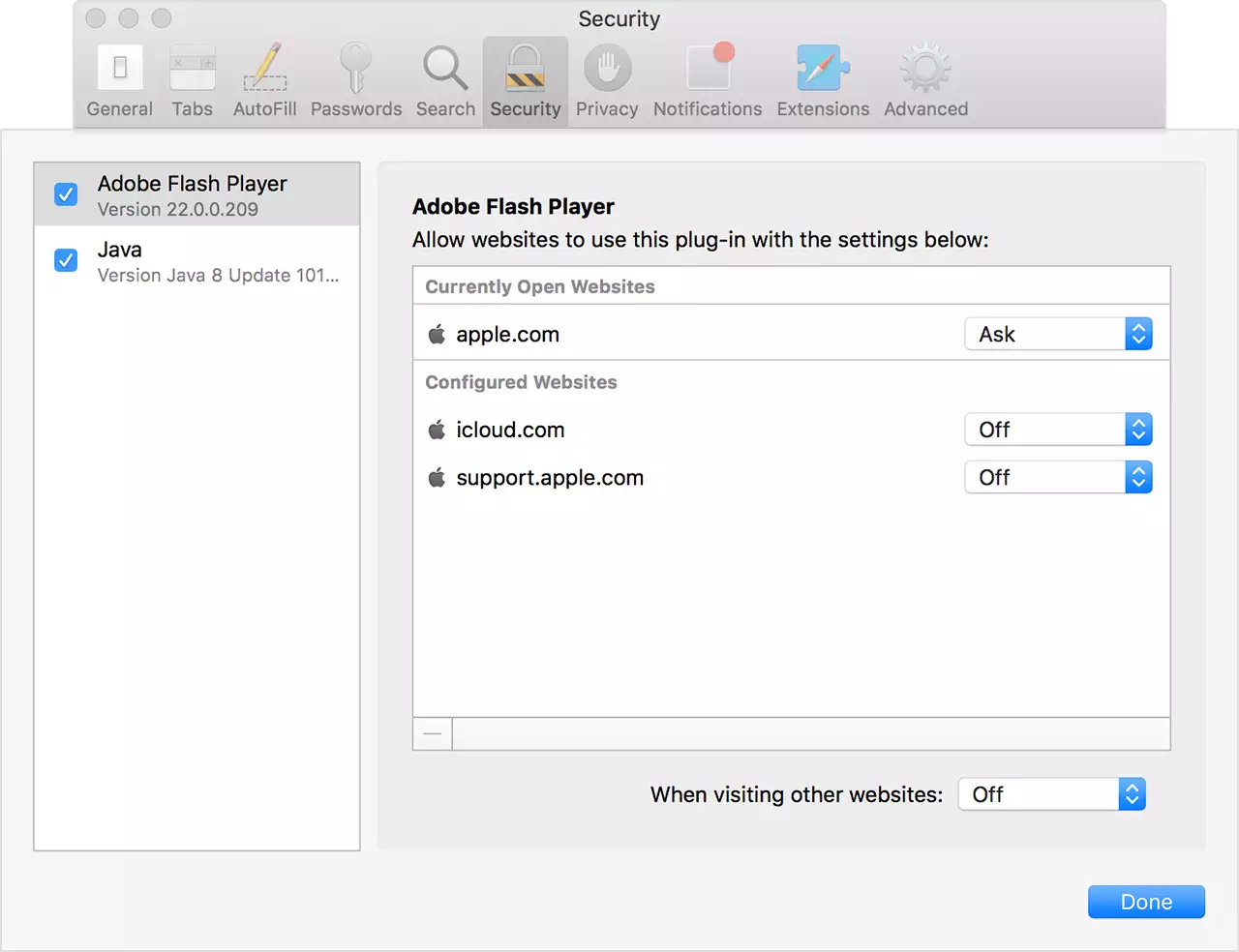
Task: Open 'When visiting other websites' dropdown
Action: (x=1051, y=794)
